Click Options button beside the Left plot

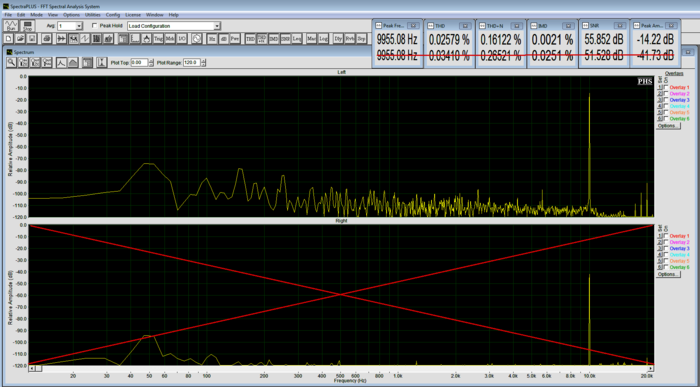click(668, 126)
